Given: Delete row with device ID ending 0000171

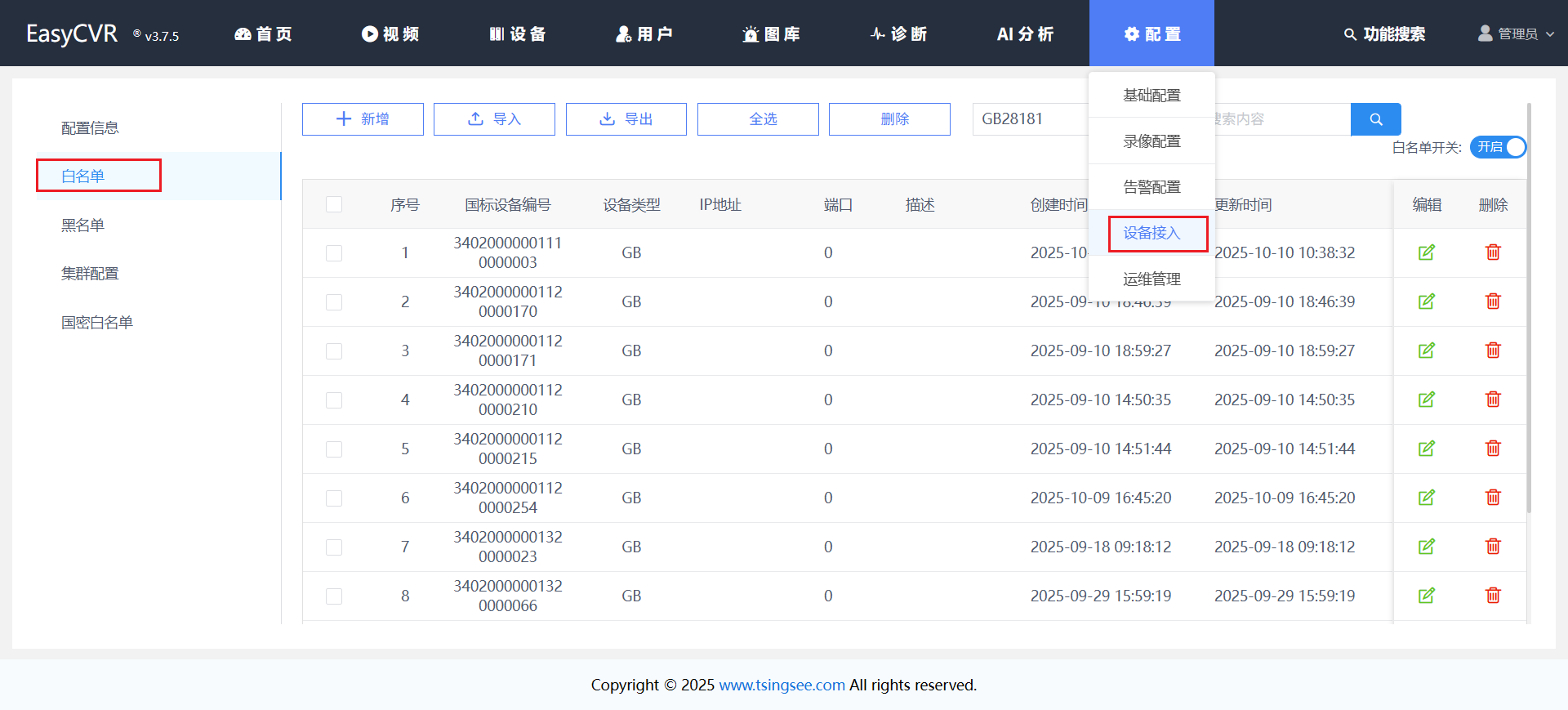Looking at the screenshot, I should coord(1493,351).
